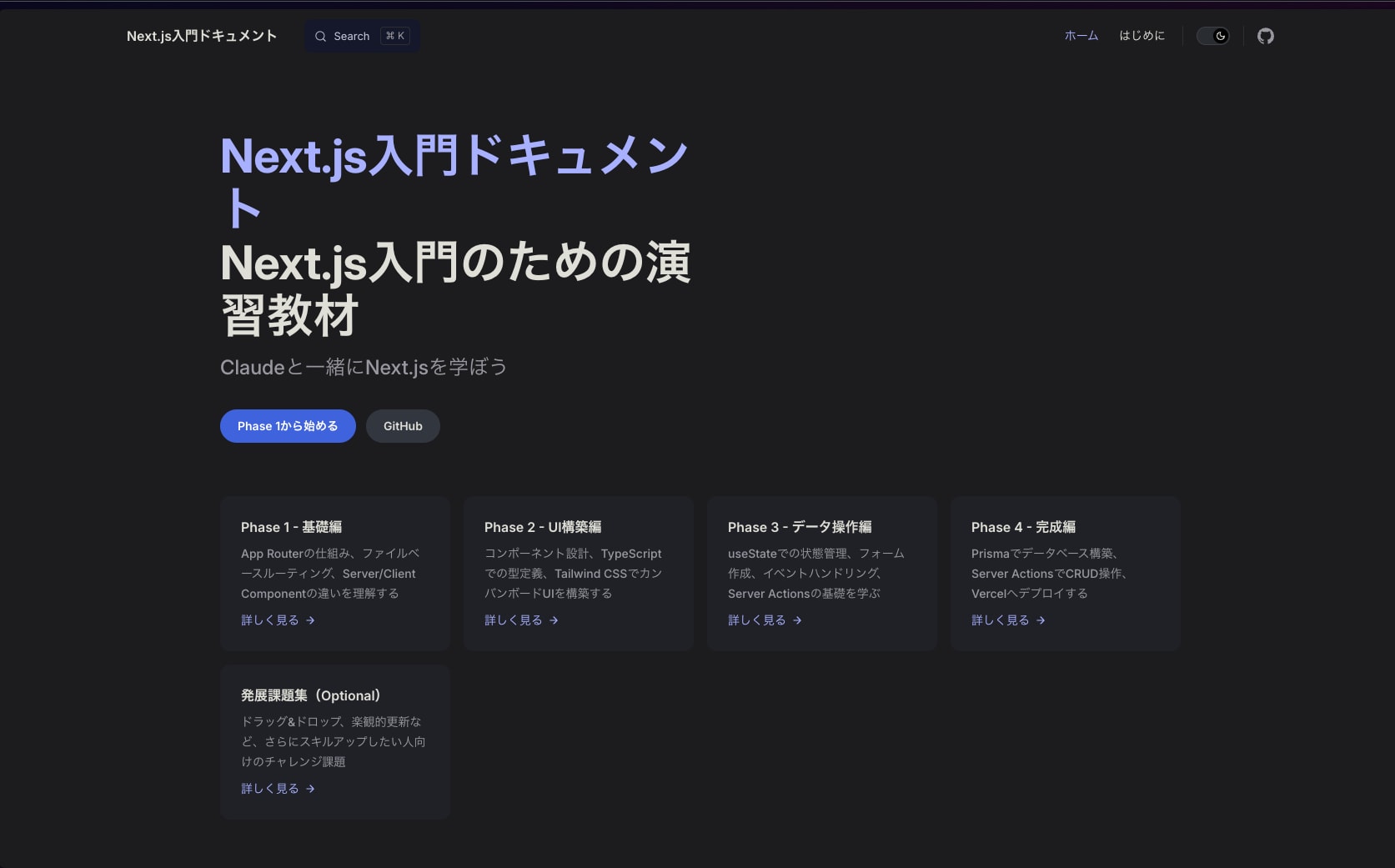Click the Phase 1 card description text
The width and height of the screenshot is (1395, 868).
click(x=330, y=574)
